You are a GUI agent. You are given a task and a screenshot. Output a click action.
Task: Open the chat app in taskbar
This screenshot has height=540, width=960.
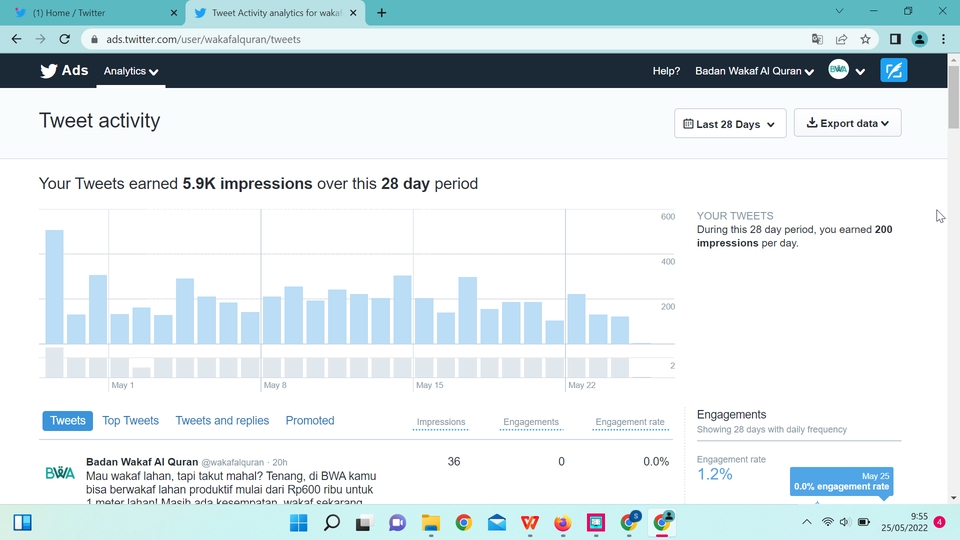click(x=397, y=523)
